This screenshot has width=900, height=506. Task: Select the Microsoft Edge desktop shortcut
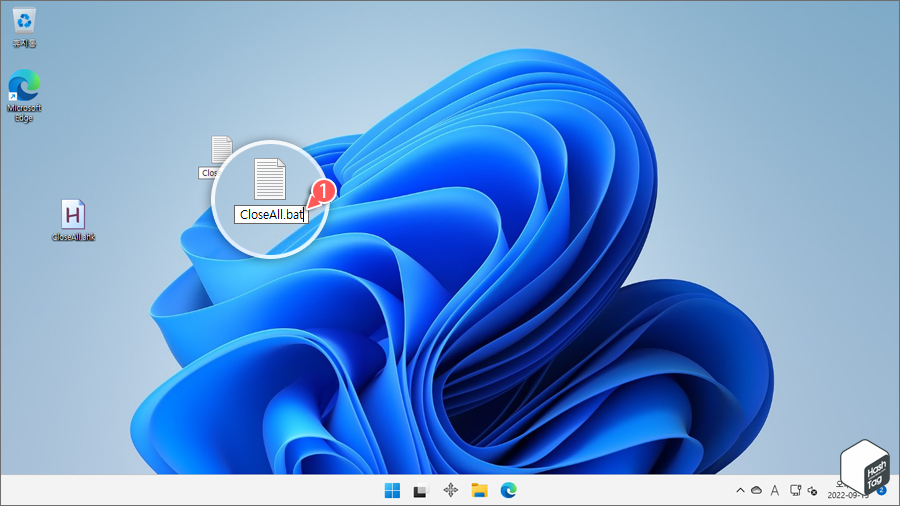pyautogui.click(x=24, y=95)
